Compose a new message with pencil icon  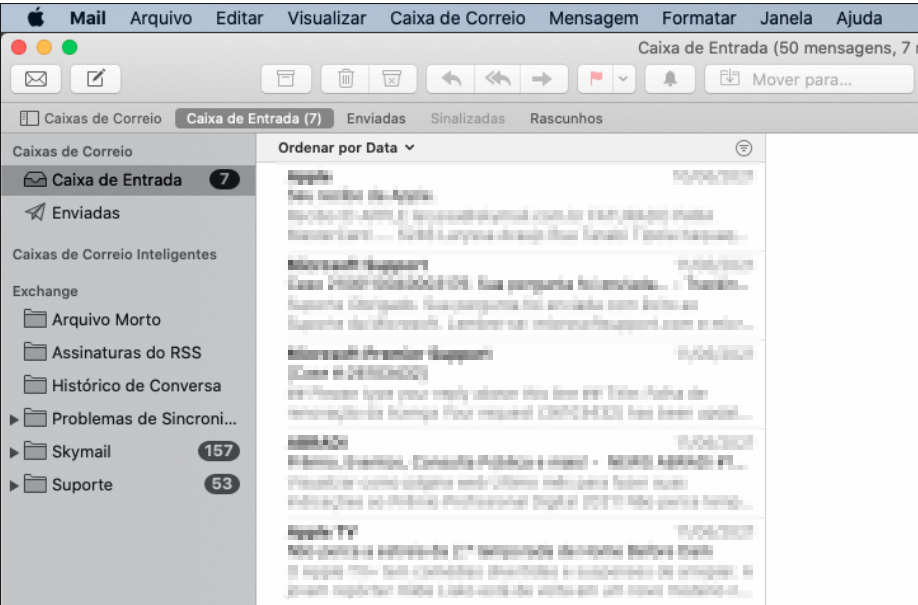(95, 78)
